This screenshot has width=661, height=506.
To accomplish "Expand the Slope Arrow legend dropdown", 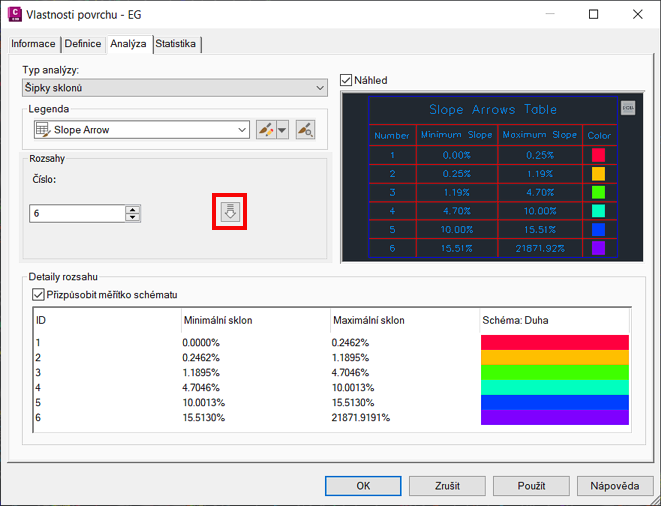I will 242,130.
